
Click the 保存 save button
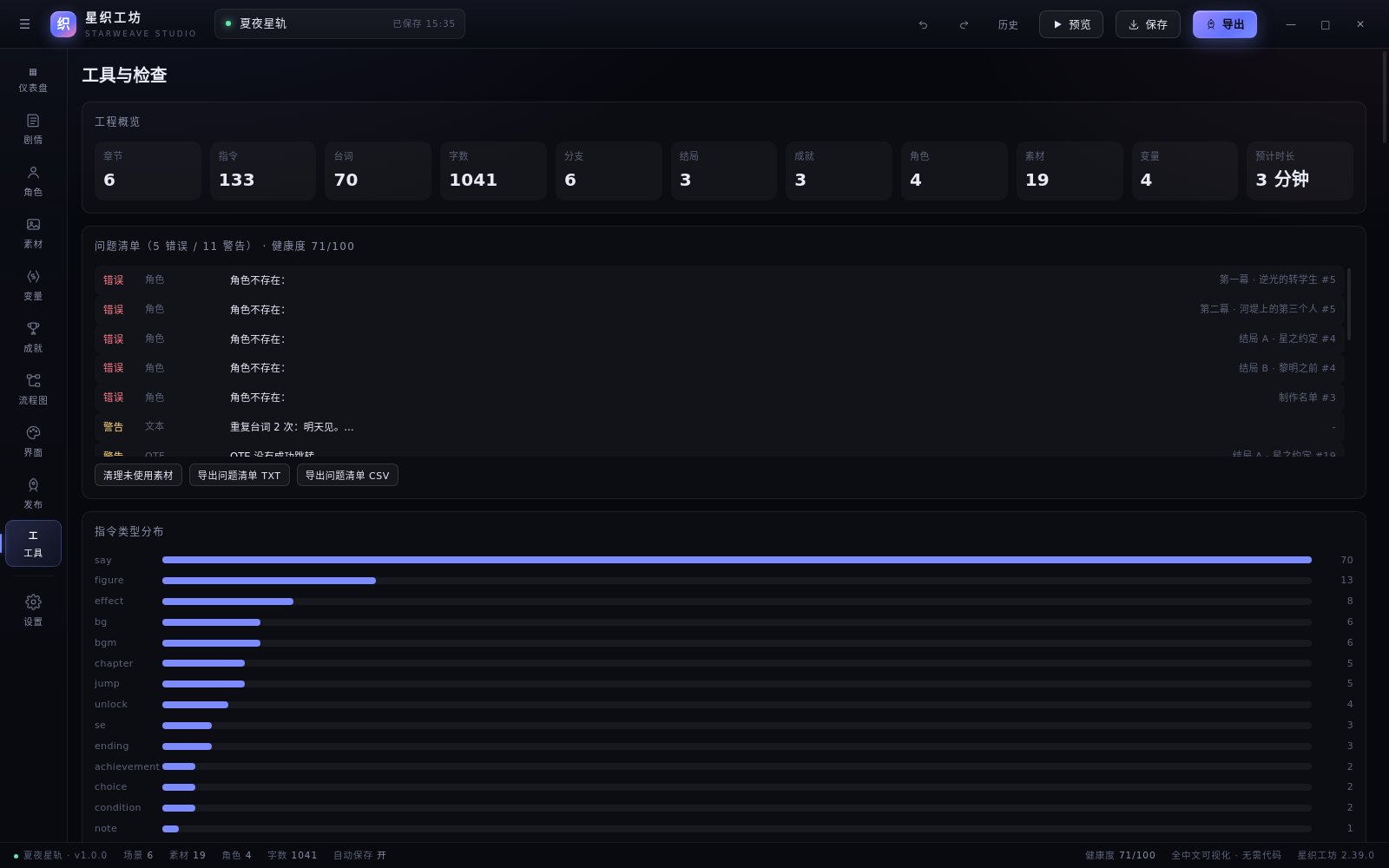point(1148,24)
